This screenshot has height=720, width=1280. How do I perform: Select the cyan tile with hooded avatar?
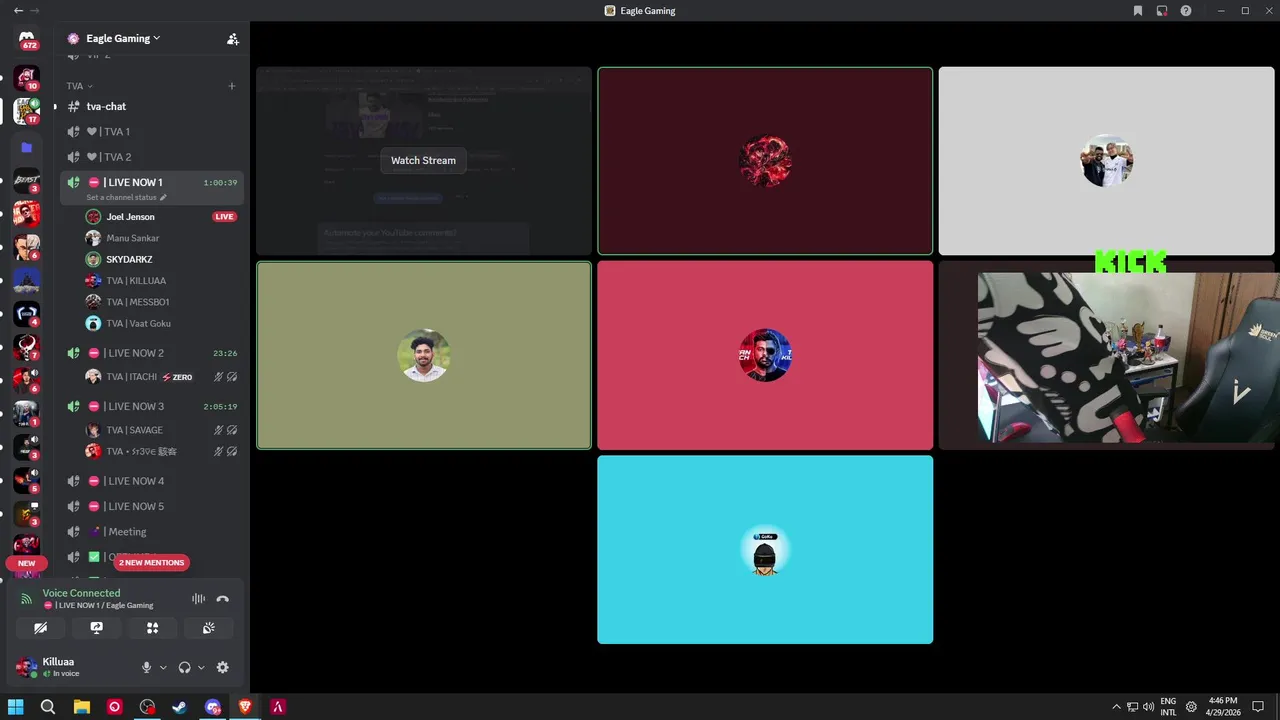click(765, 550)
